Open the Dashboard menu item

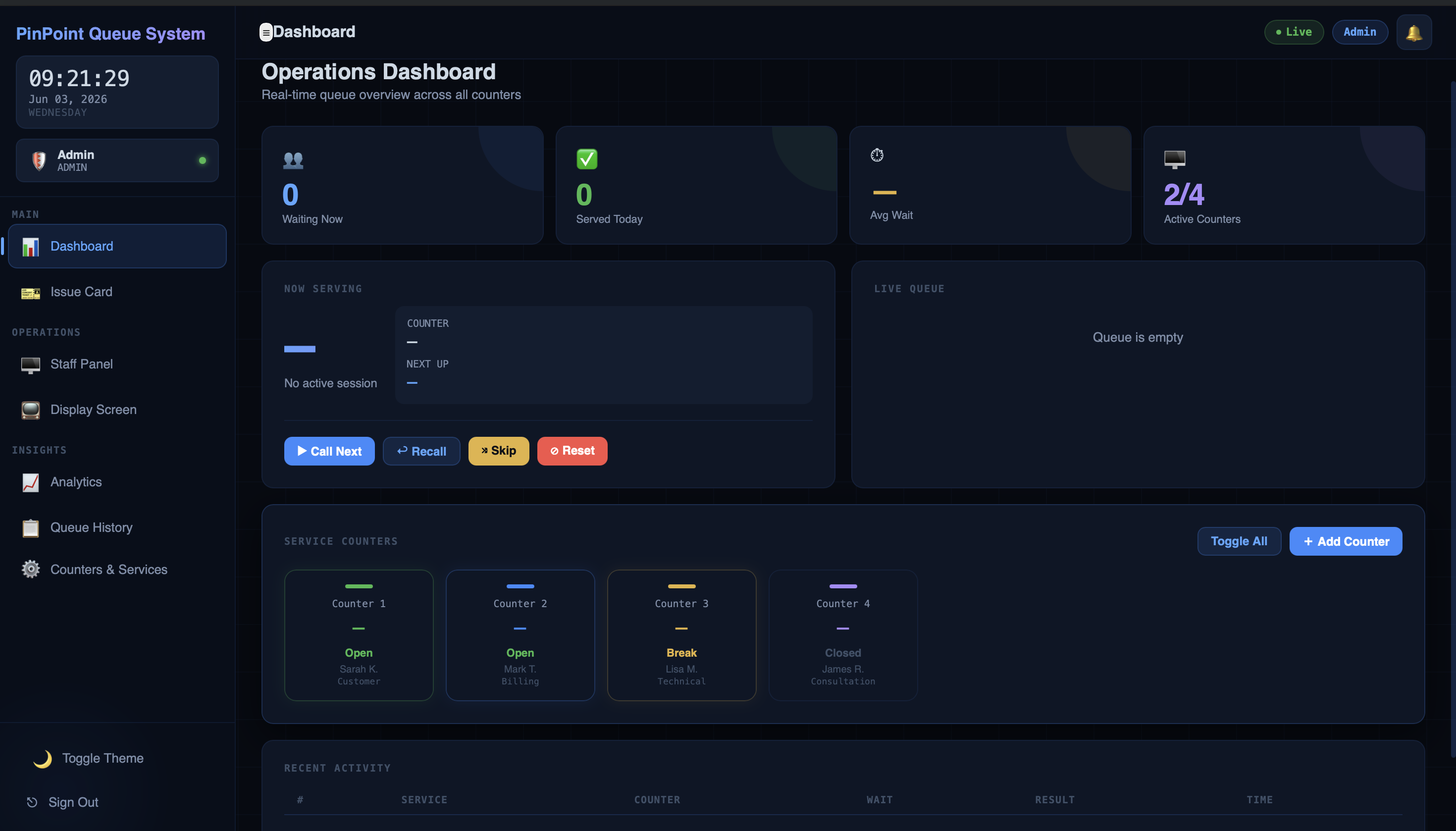(117, 247)
